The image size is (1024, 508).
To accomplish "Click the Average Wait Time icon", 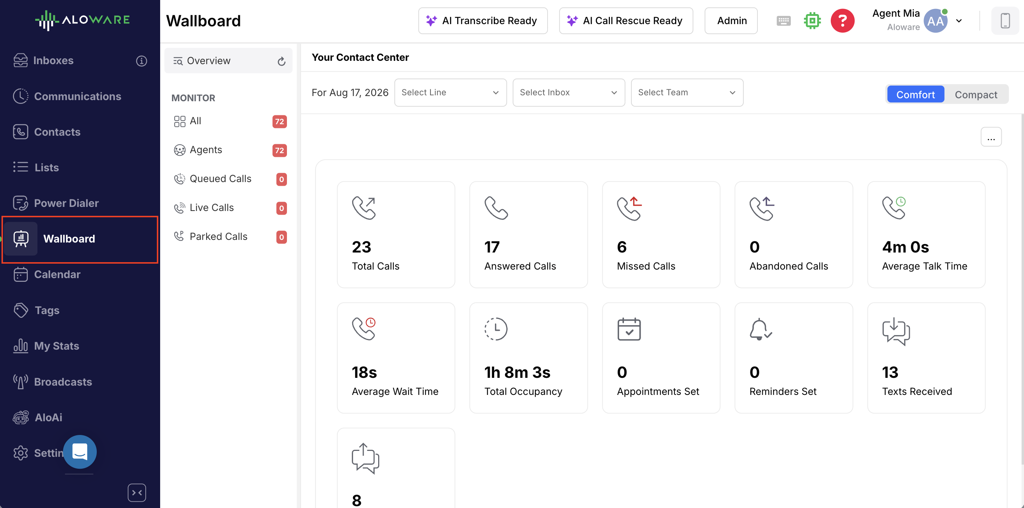I will pos(364,328).
